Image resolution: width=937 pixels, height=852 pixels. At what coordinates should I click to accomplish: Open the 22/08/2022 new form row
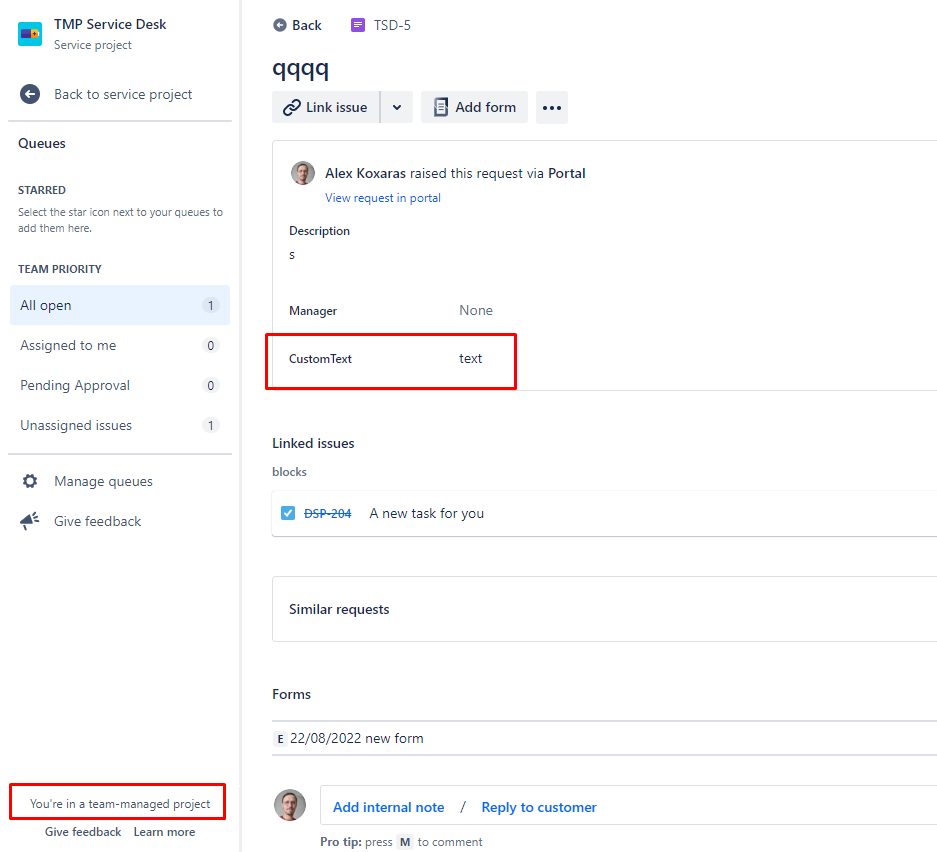[604, 738]
